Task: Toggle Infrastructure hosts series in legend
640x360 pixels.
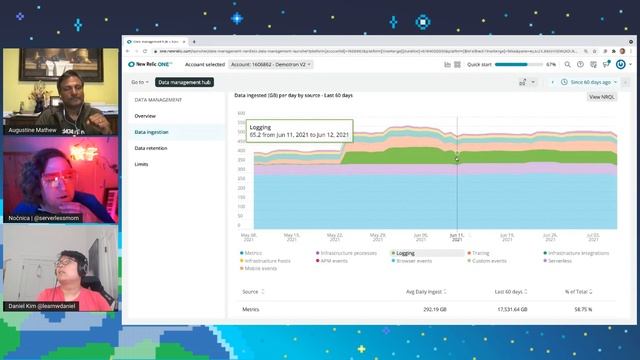Action: pos(265,261)
